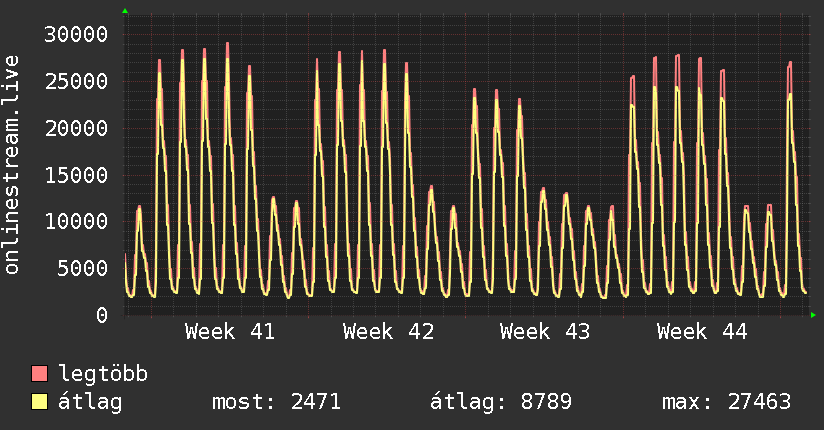Select the max: 27463 statistic
This screenshot has height=430, width=824.
pos(726,402)
